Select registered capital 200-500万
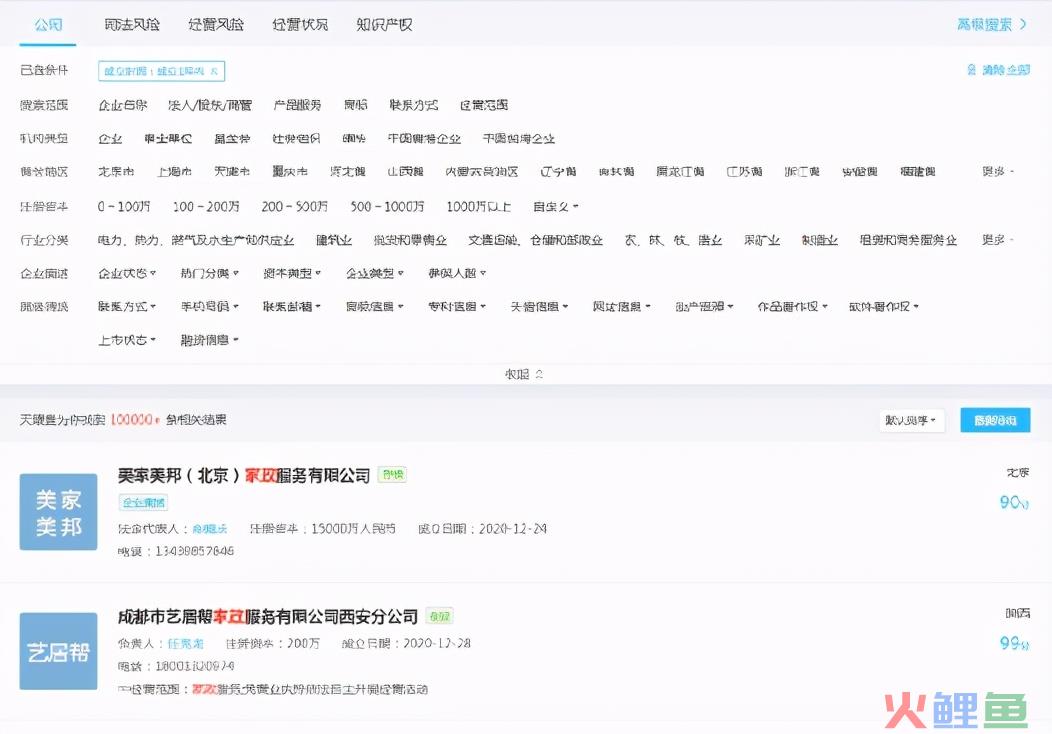This screenshot has width=1052, height=734. (295, 207)
